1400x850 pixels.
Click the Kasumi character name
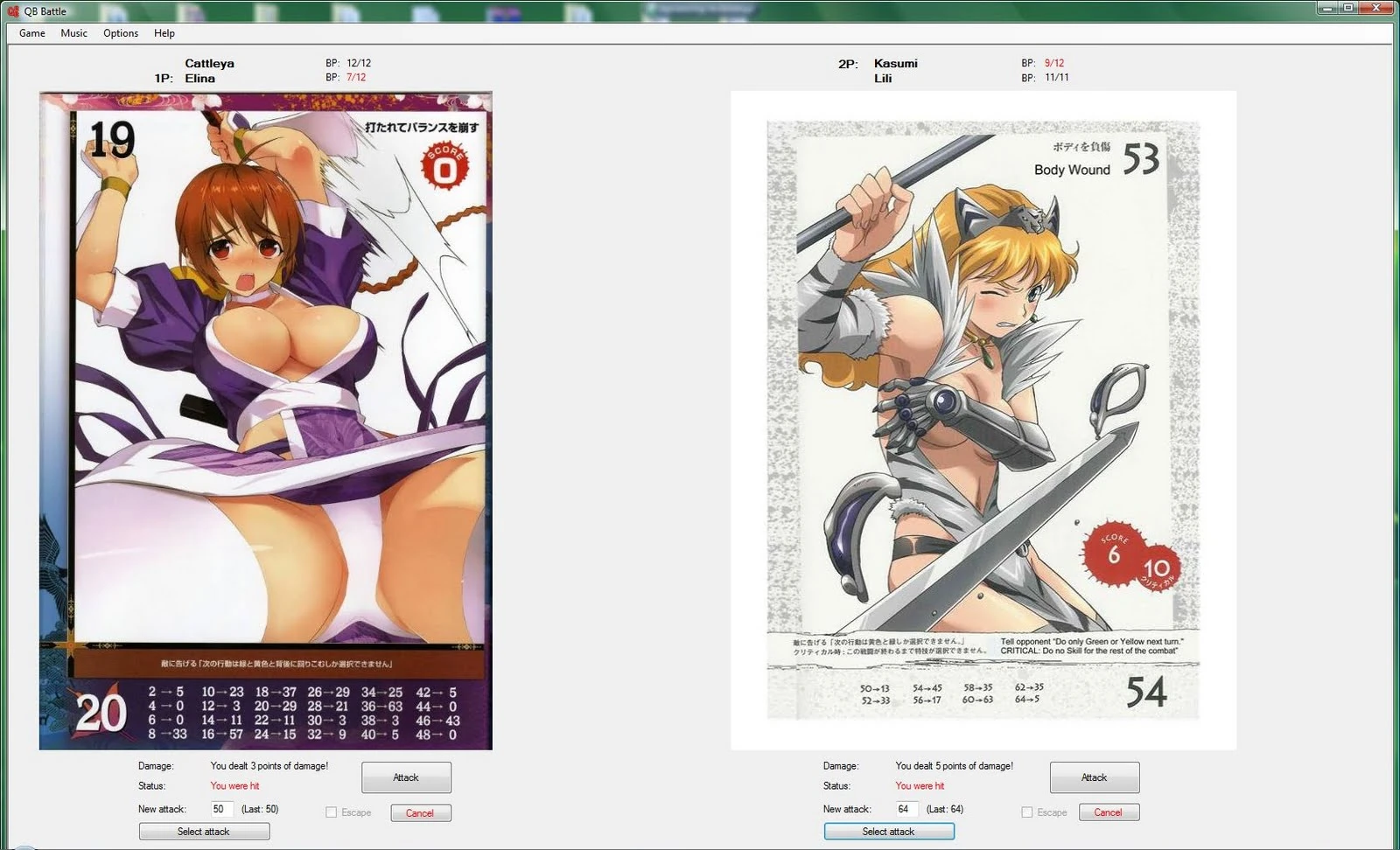(x=896, y=64)
